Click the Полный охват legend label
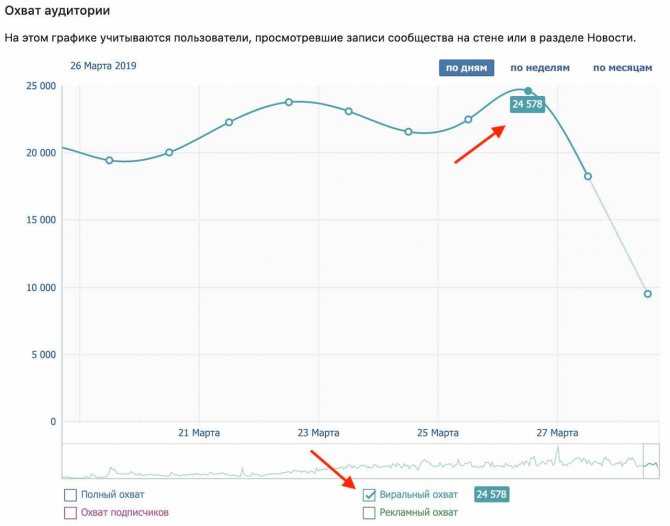Screen dimensions: 670x526 click(x=112, y=495)
